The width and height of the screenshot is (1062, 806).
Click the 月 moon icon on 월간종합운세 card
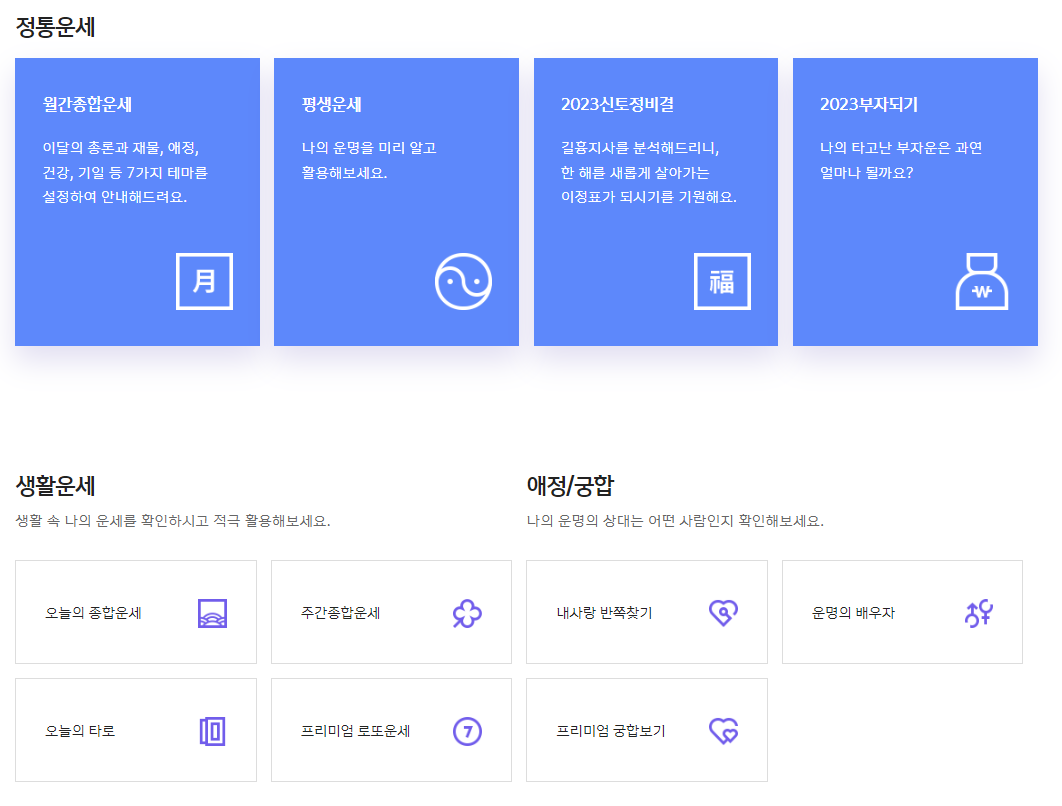click(x=204, y=281)
